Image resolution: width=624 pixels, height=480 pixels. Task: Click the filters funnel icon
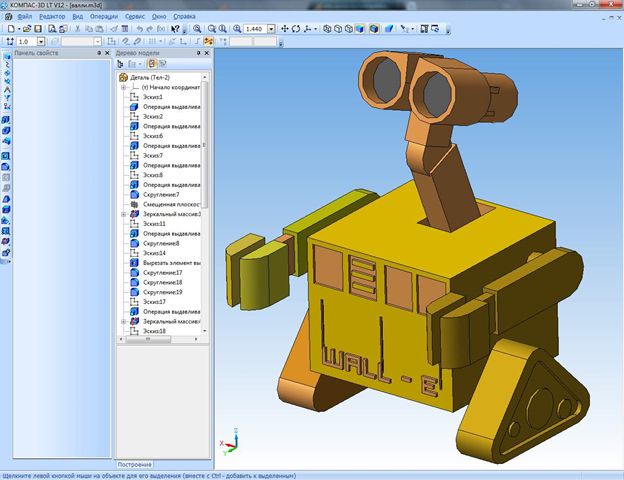coord(7,98)
